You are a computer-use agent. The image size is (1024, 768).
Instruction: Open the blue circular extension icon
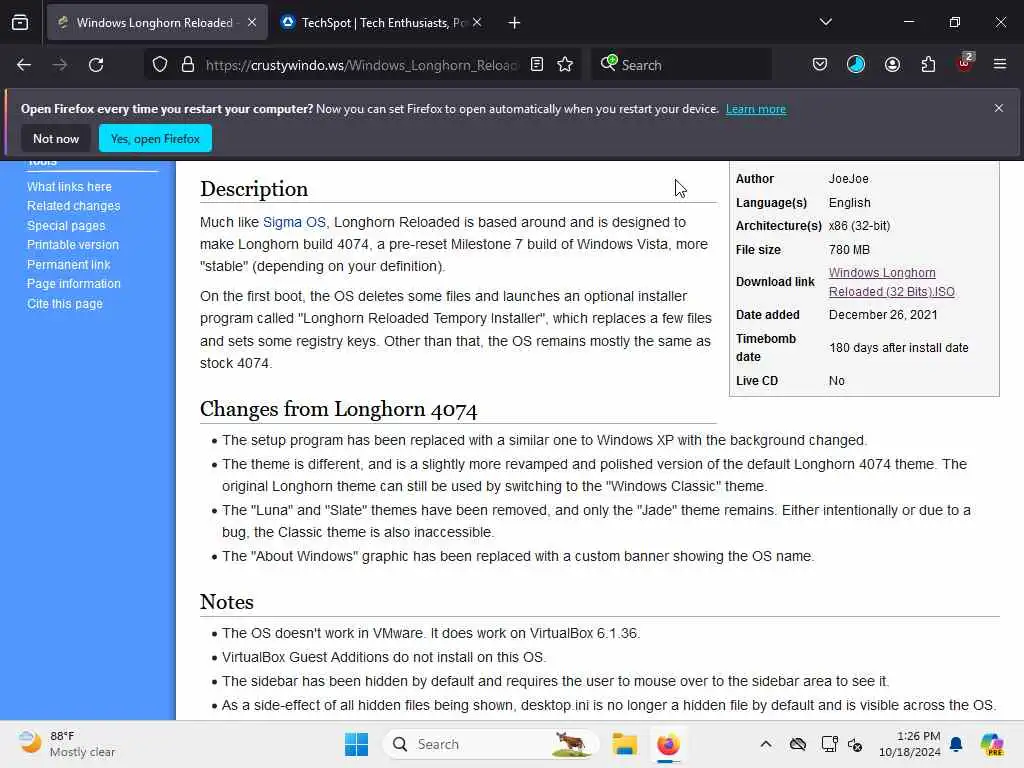coord(856,65)
